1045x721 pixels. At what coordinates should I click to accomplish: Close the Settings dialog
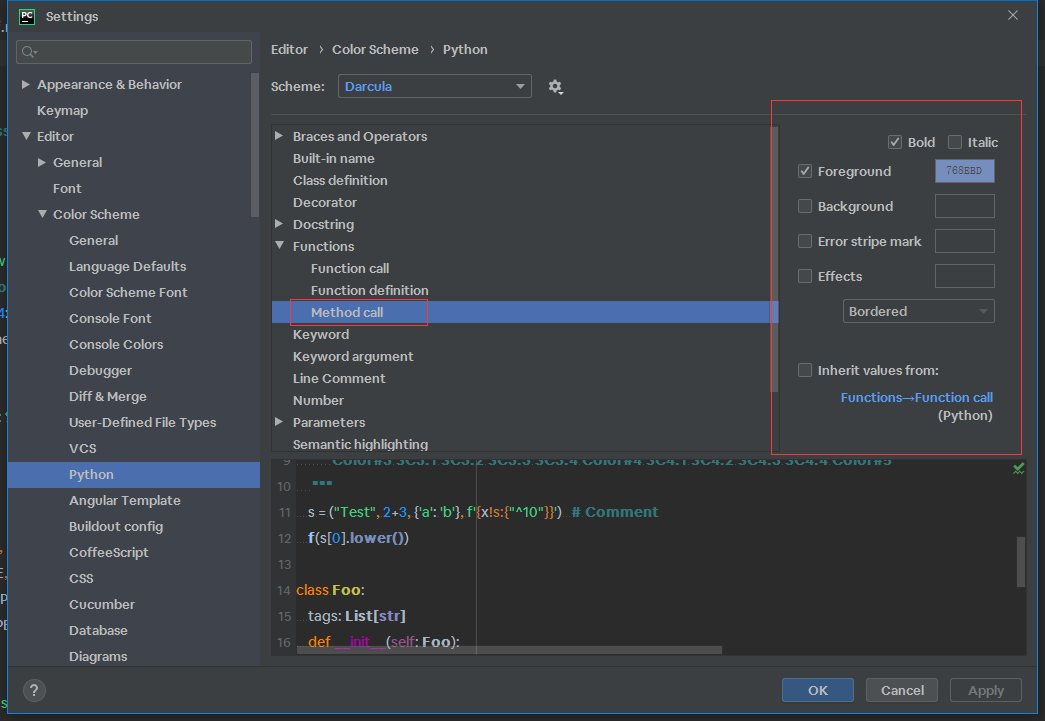pos(1012,15)
